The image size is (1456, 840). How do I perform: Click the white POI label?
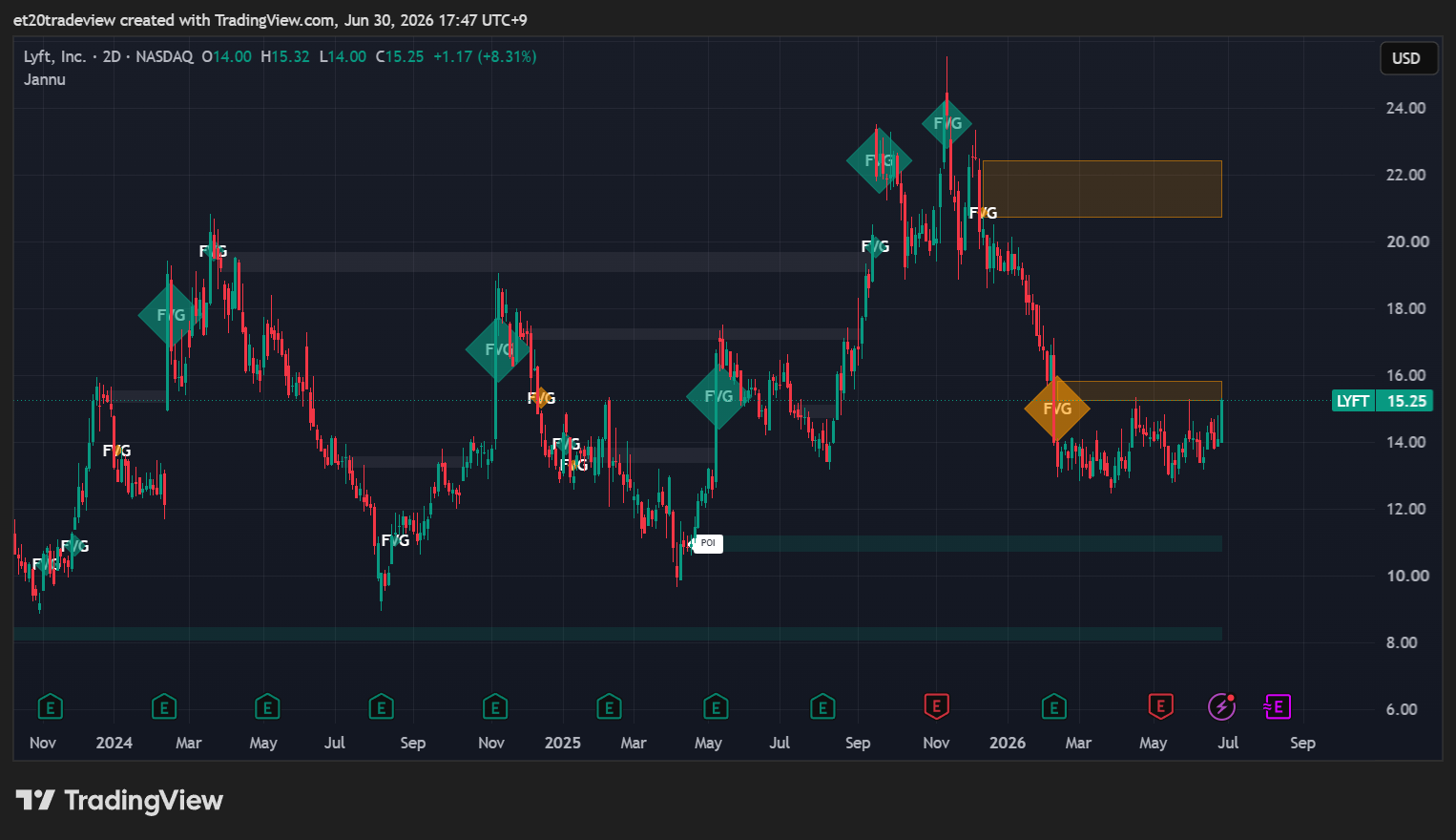pos(707,543)
